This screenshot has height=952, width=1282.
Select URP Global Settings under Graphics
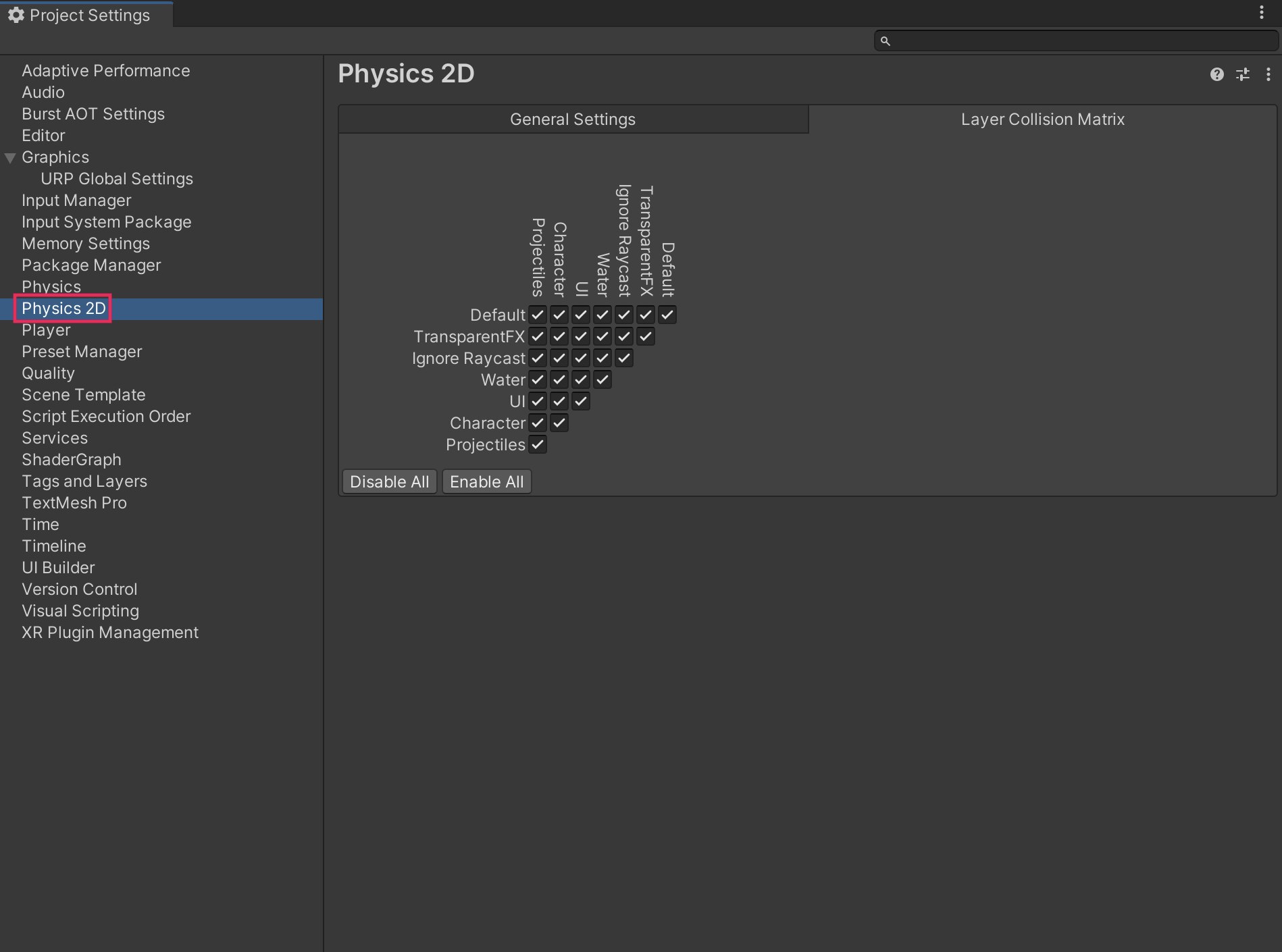[117, 179]
